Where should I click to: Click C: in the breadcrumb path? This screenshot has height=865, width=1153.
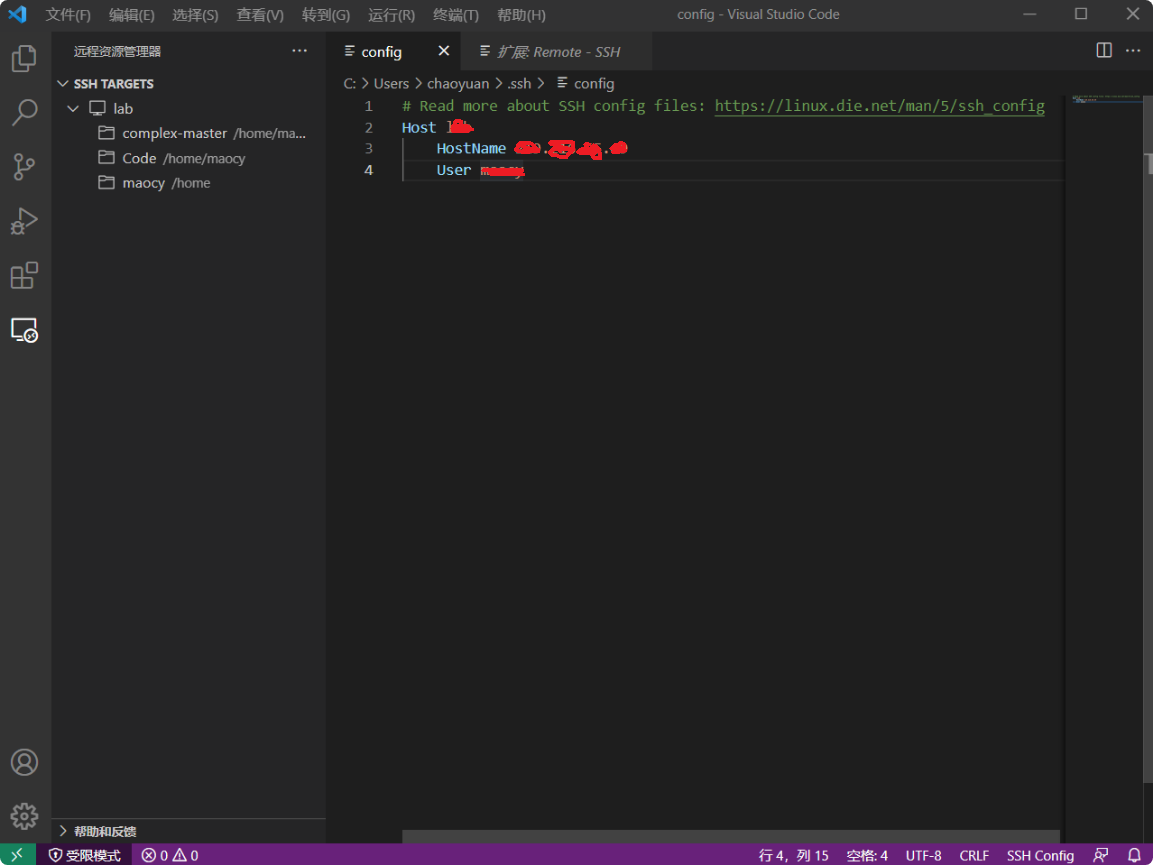tap(350, 84)
